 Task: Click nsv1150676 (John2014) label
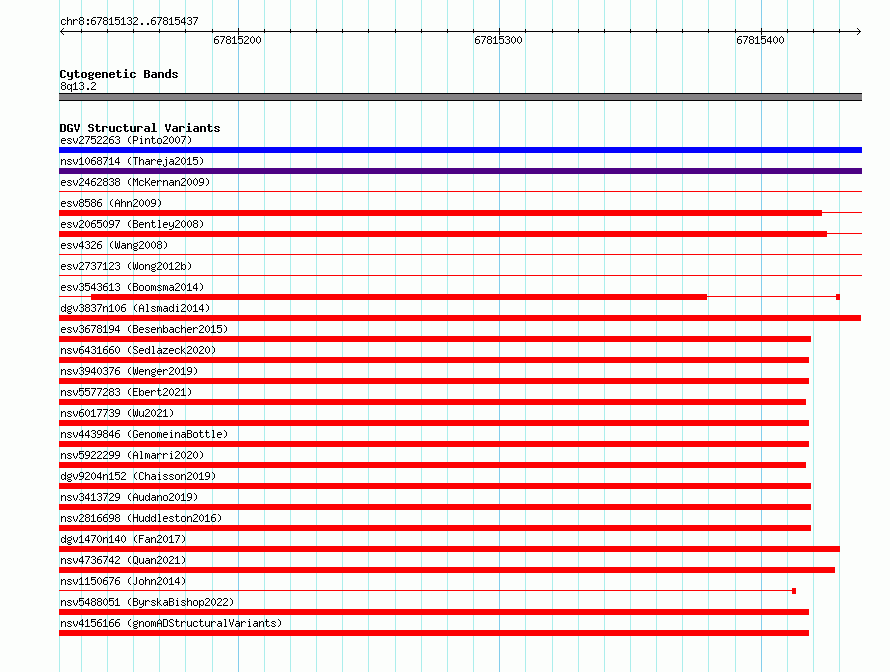[123, 581]
